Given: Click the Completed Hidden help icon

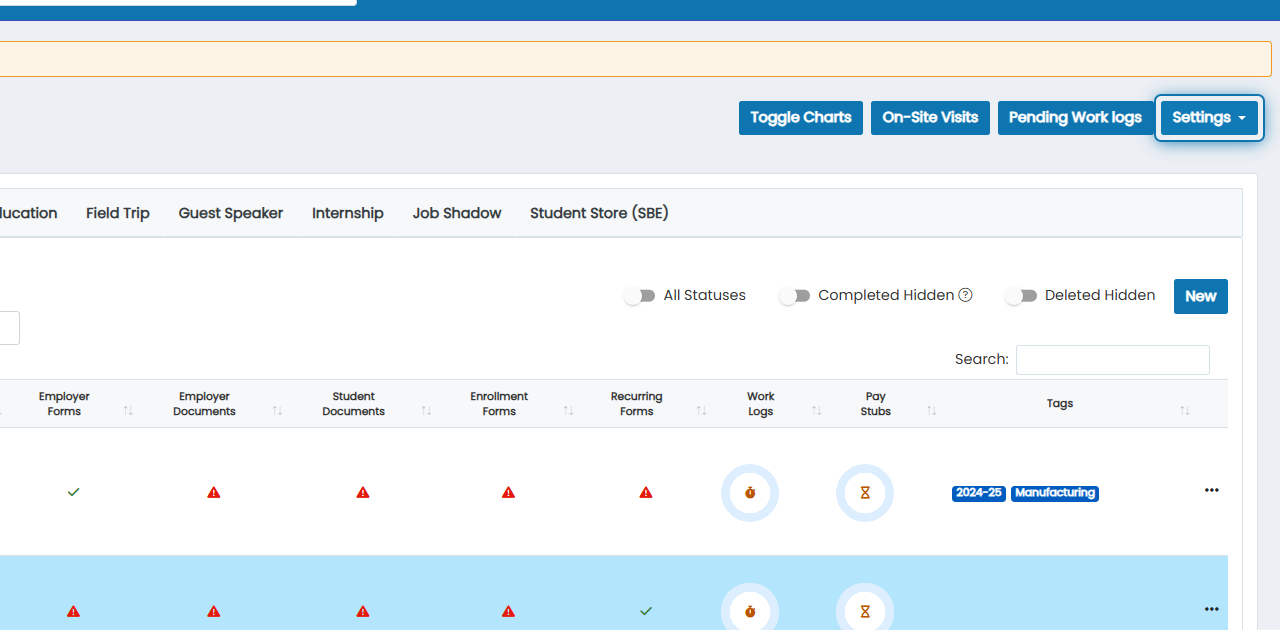Looking at the screenshot, I should [x=966, y=295].
